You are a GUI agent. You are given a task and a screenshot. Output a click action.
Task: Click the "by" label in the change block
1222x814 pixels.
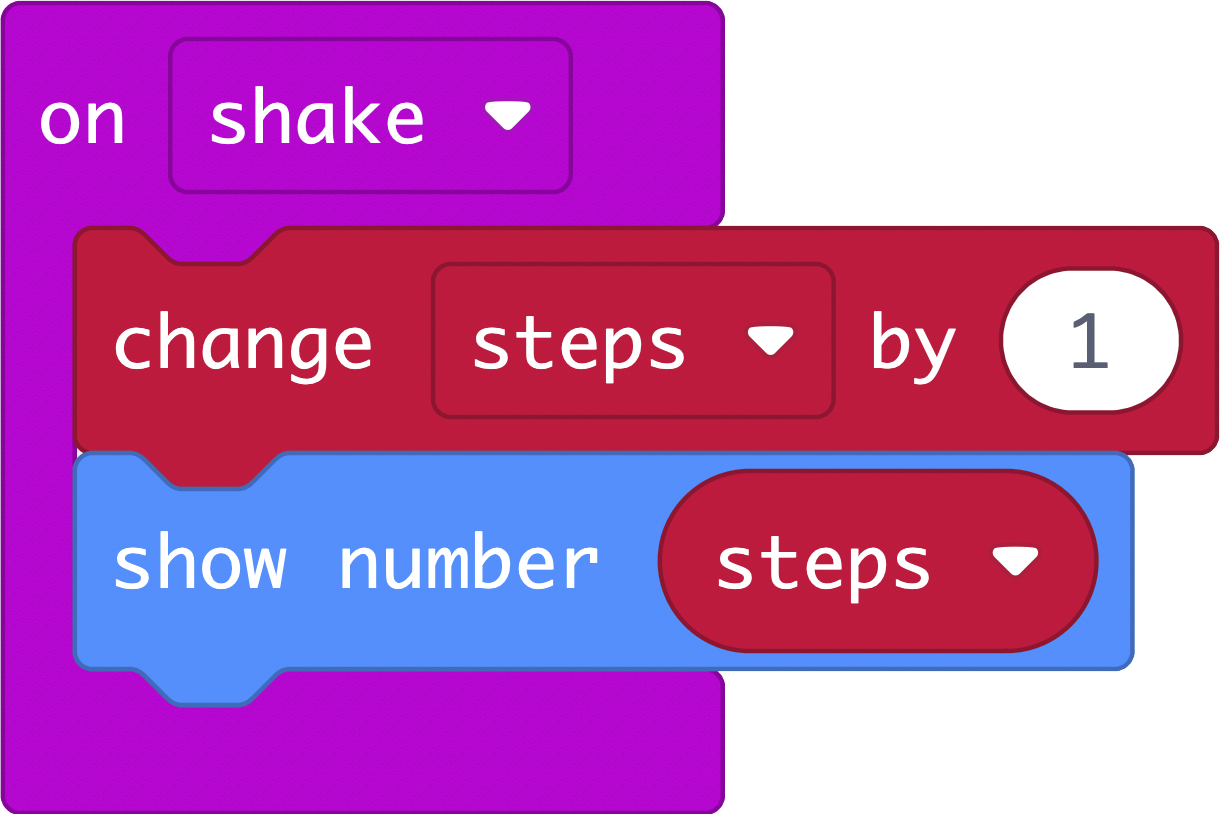[x=913, y=345]
